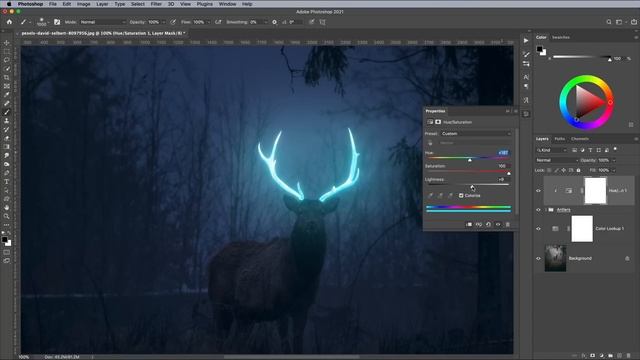The width and height of the screenshot is (640, 360).
Task: Open the Image menu
Action: point(83,4)
